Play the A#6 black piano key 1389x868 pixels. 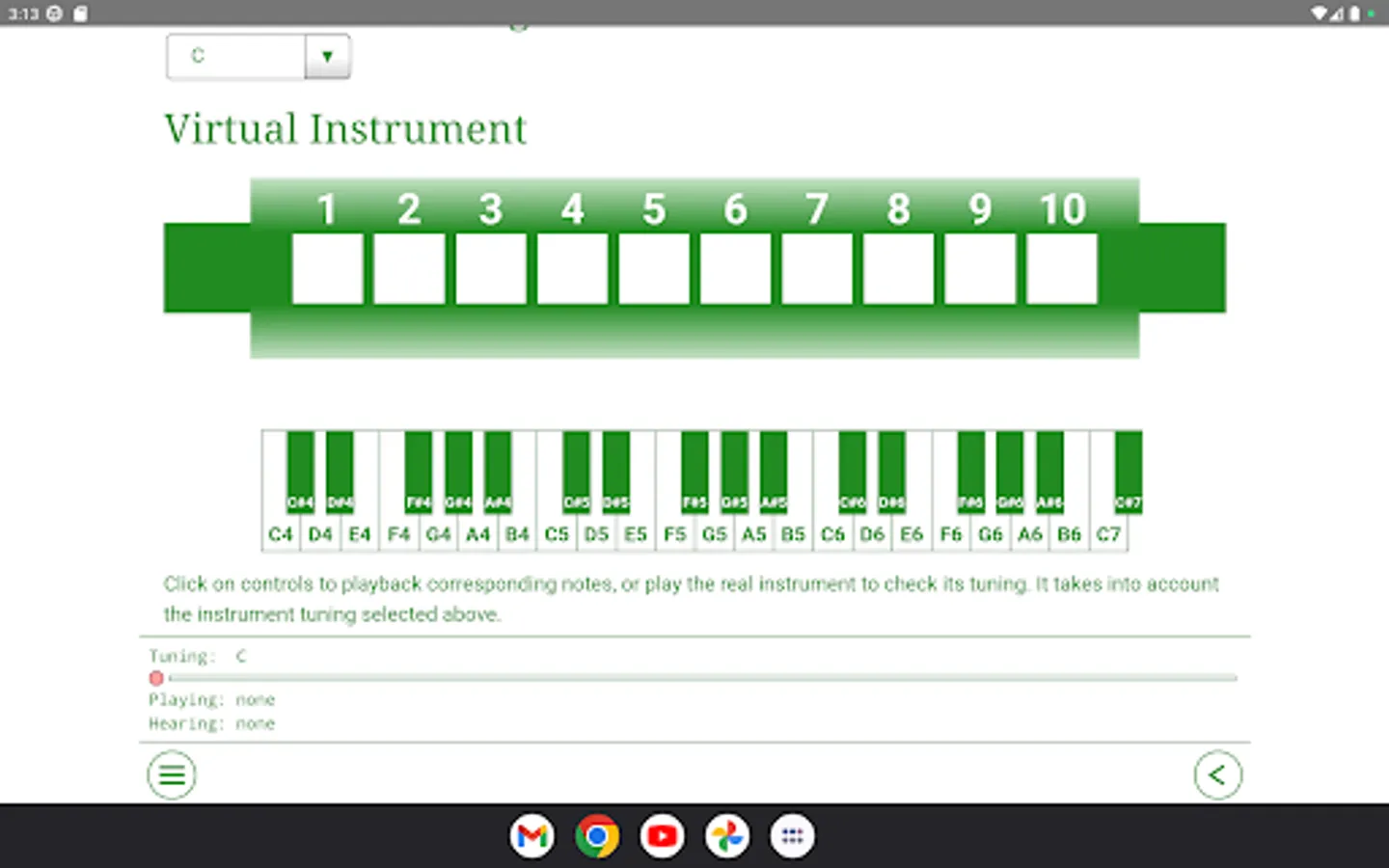(x=1049, y=472)
